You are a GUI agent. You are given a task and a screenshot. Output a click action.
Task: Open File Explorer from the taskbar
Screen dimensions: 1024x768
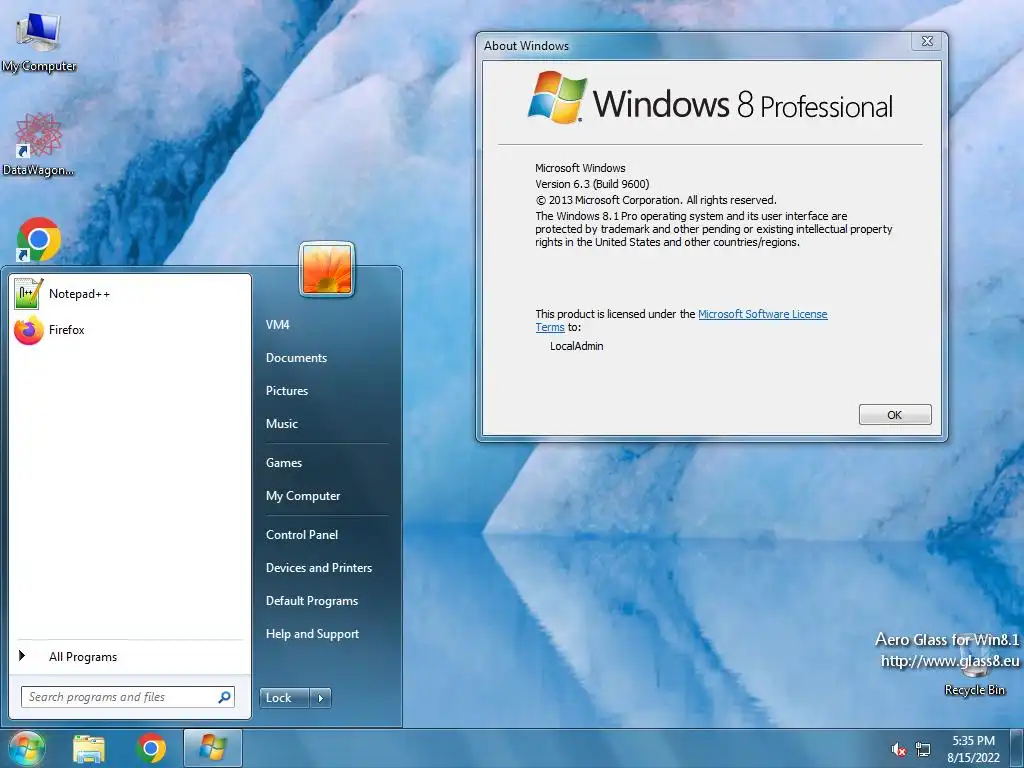(x=89, y=748)
